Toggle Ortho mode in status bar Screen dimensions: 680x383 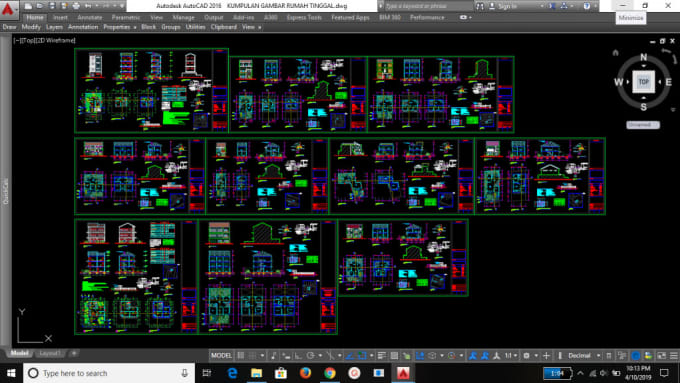(298, 356)
